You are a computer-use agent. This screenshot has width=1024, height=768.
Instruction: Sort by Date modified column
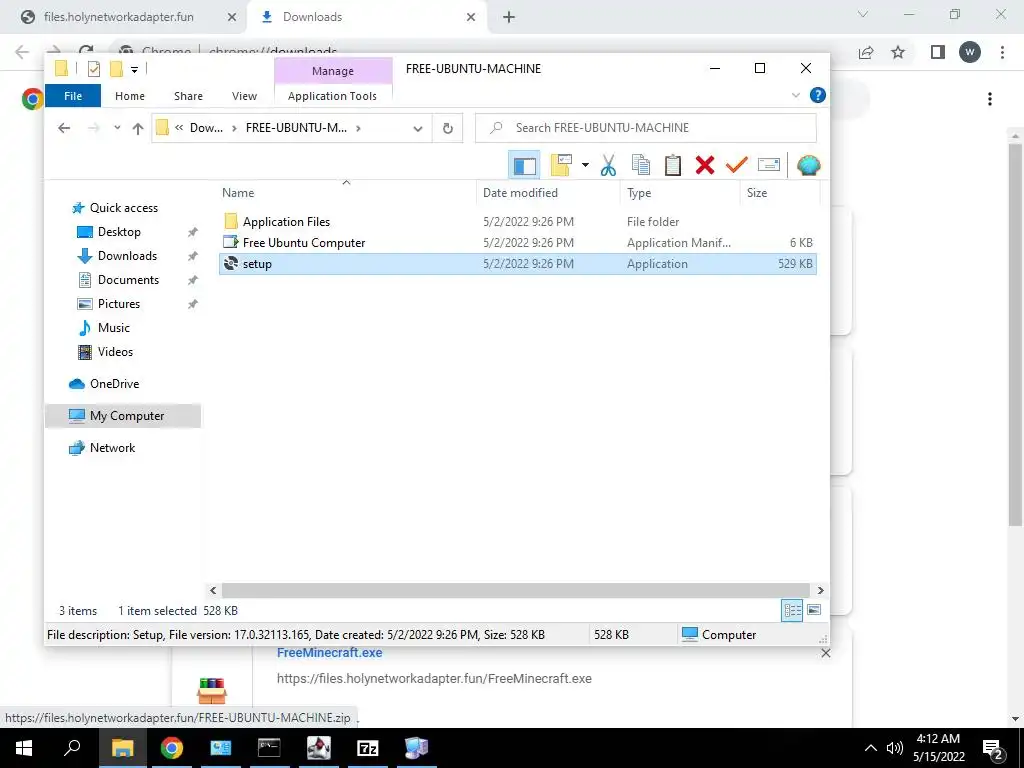click(549, 193)
